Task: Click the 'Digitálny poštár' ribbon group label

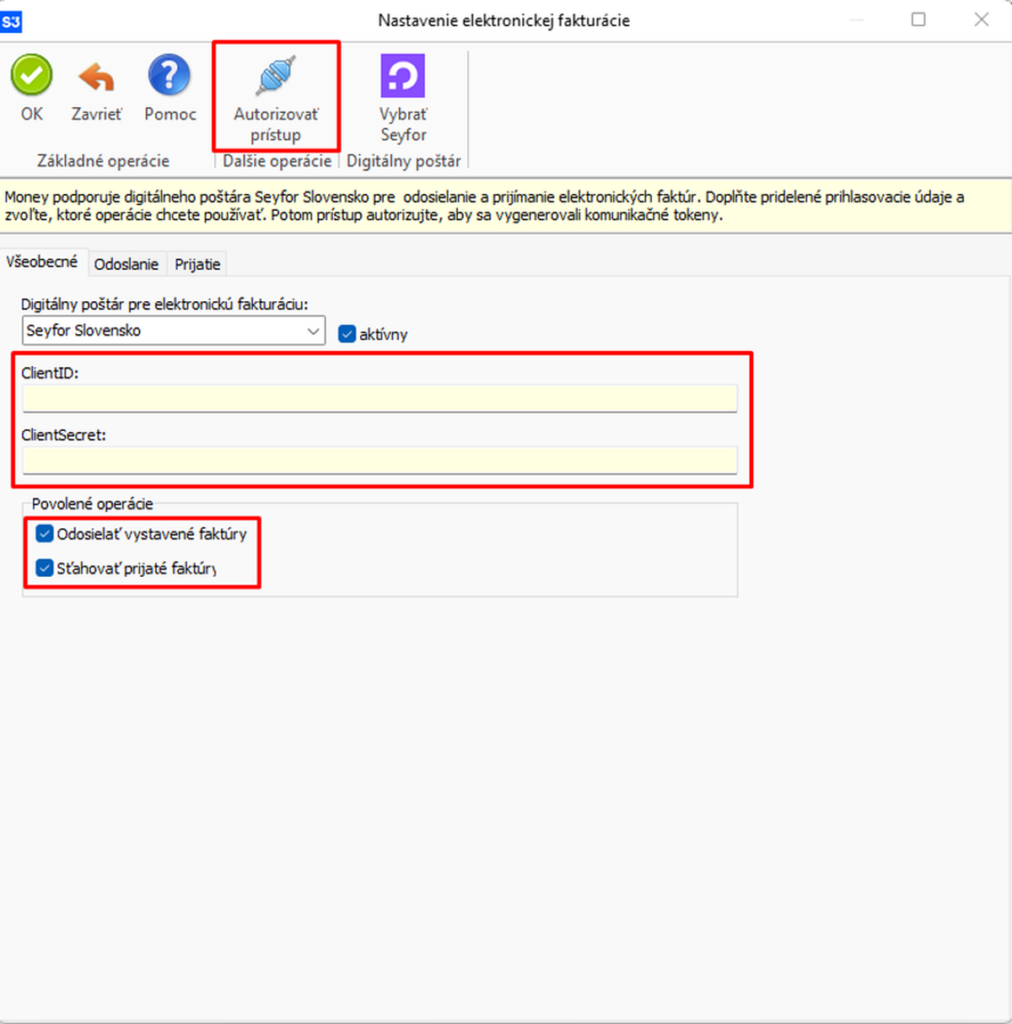Action: pyautogui.click(x=403, y=161)
